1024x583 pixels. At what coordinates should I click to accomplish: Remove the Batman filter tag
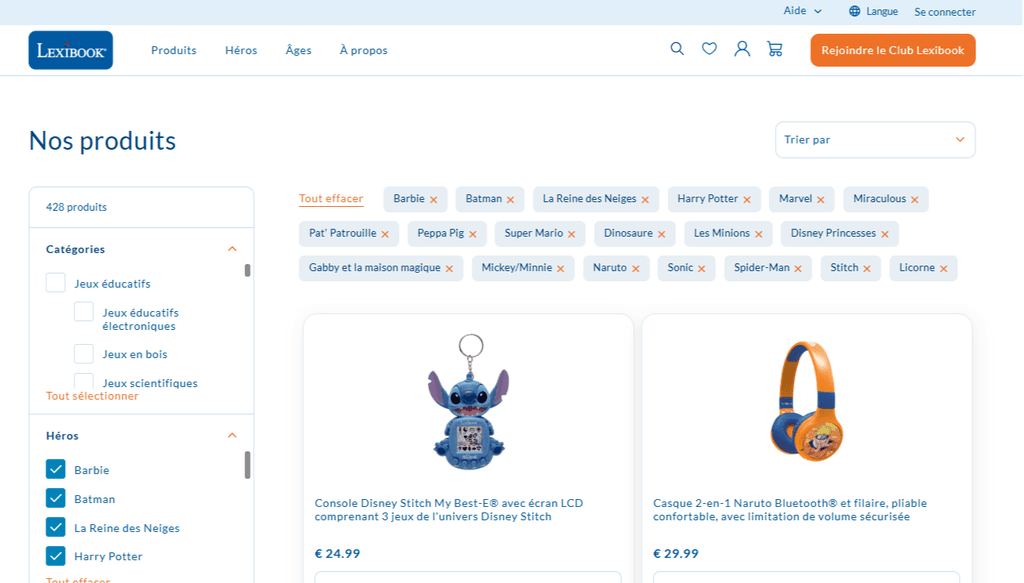coord(511,200)
